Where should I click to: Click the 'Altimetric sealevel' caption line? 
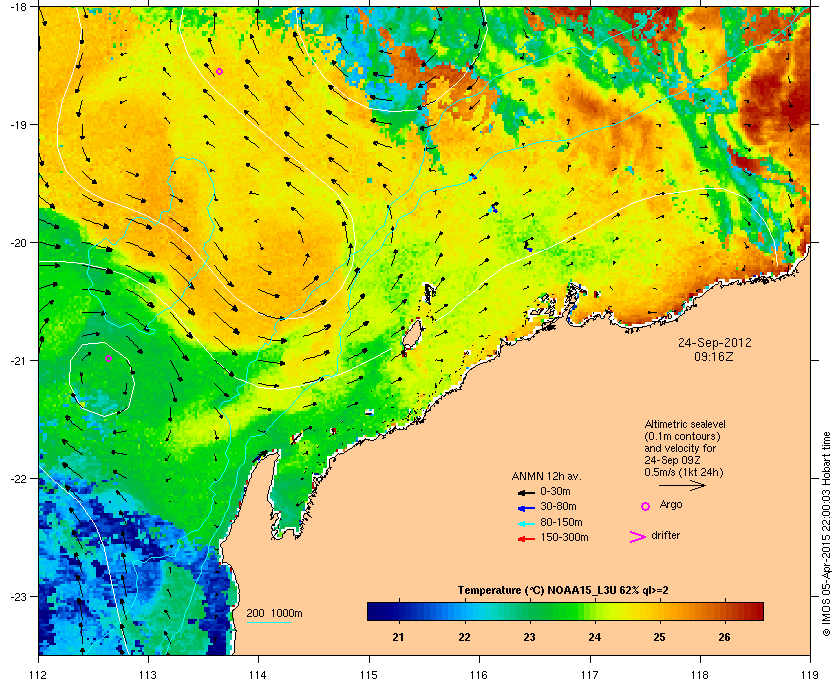click(x=685, y=424)
